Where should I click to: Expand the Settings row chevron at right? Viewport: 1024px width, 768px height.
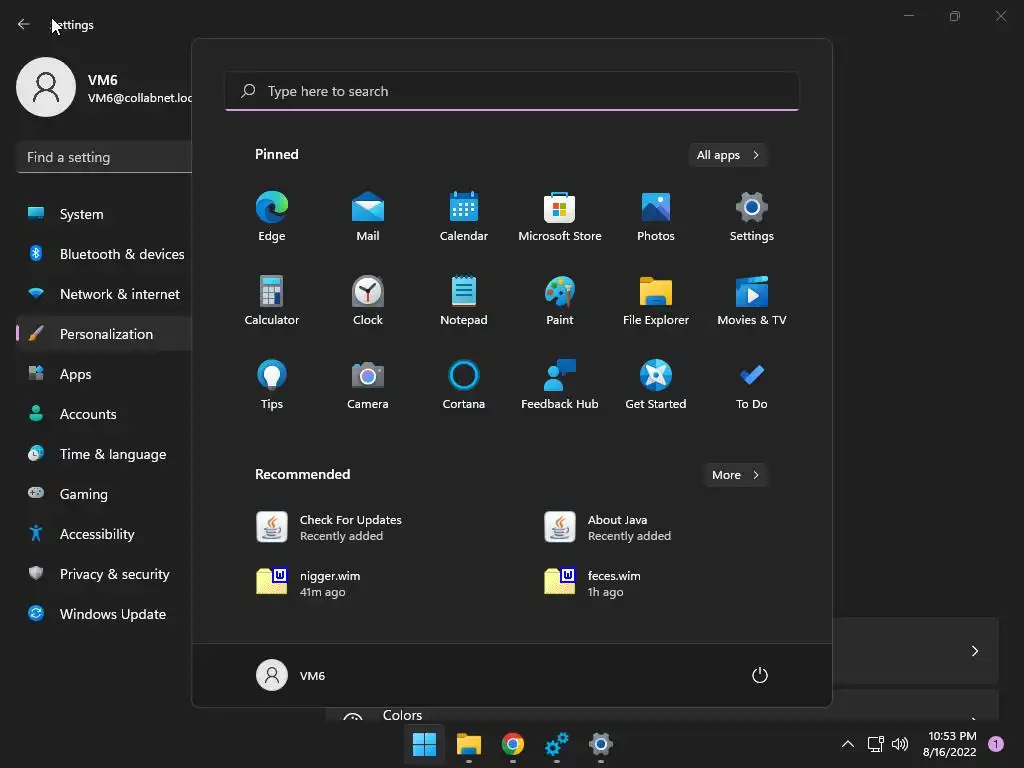point(974,651)
